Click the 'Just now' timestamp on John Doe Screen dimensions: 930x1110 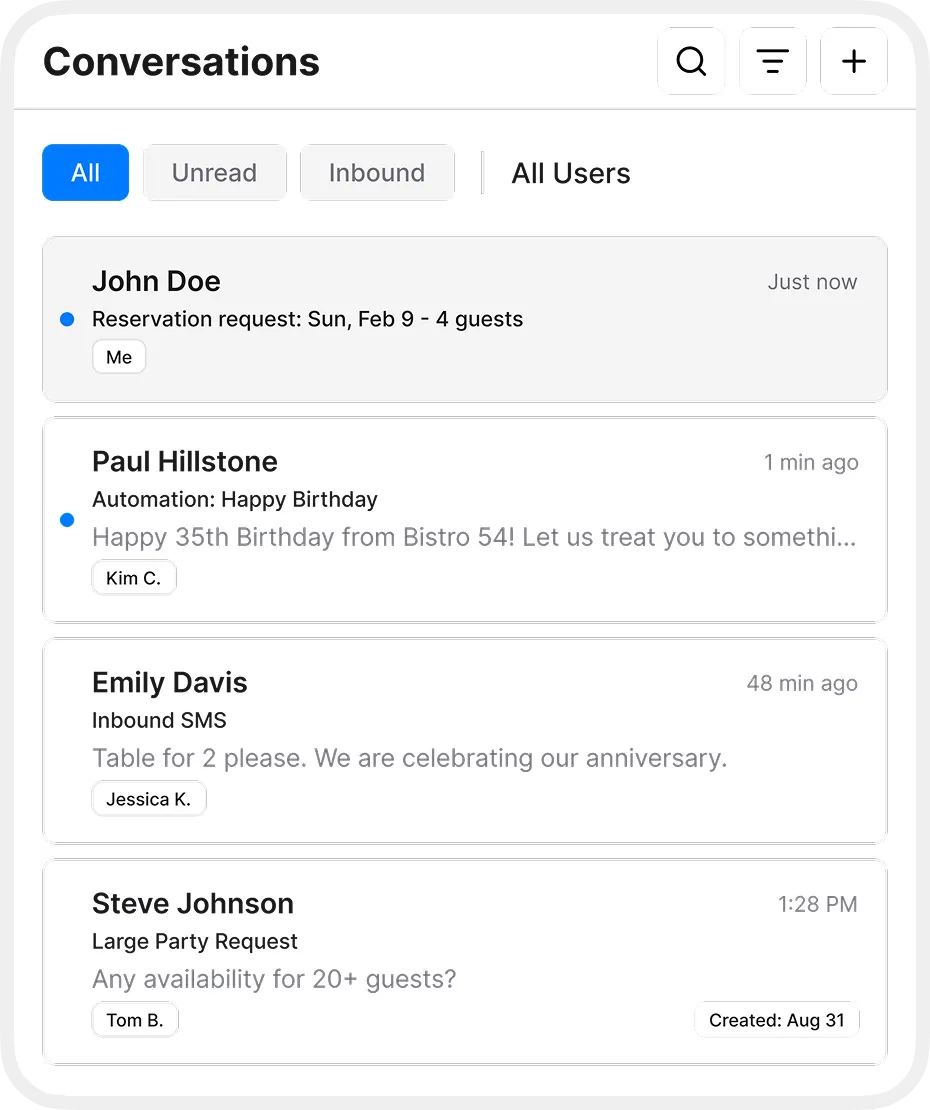tap(812, 282)
